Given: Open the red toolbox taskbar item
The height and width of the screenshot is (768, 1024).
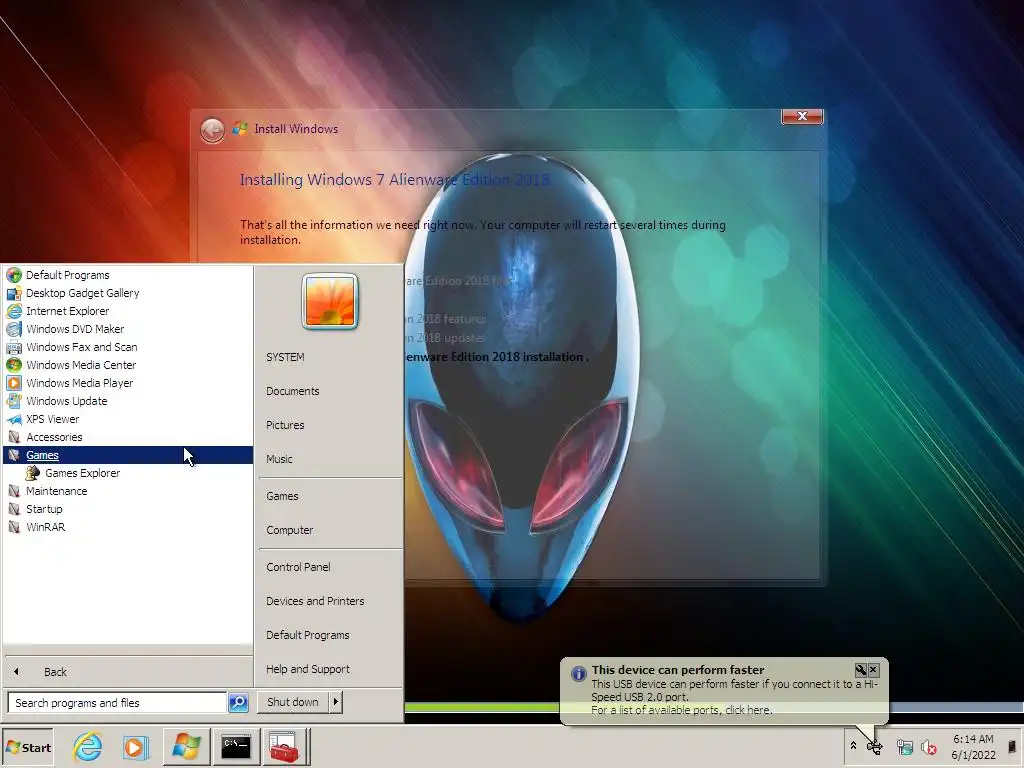Looking at the screenshot, I should [x=285, y=746].
